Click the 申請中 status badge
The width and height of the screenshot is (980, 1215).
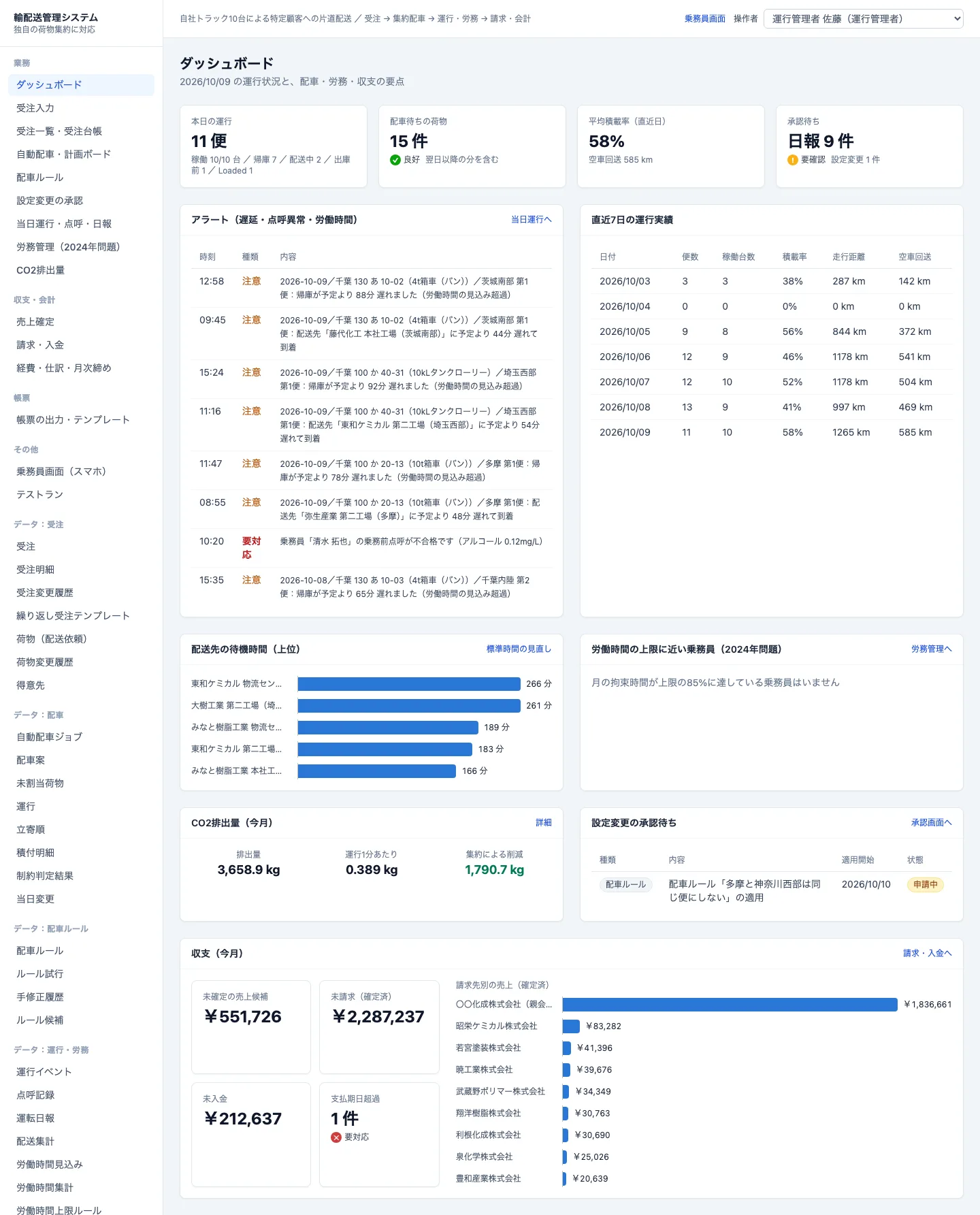(926, 885)
